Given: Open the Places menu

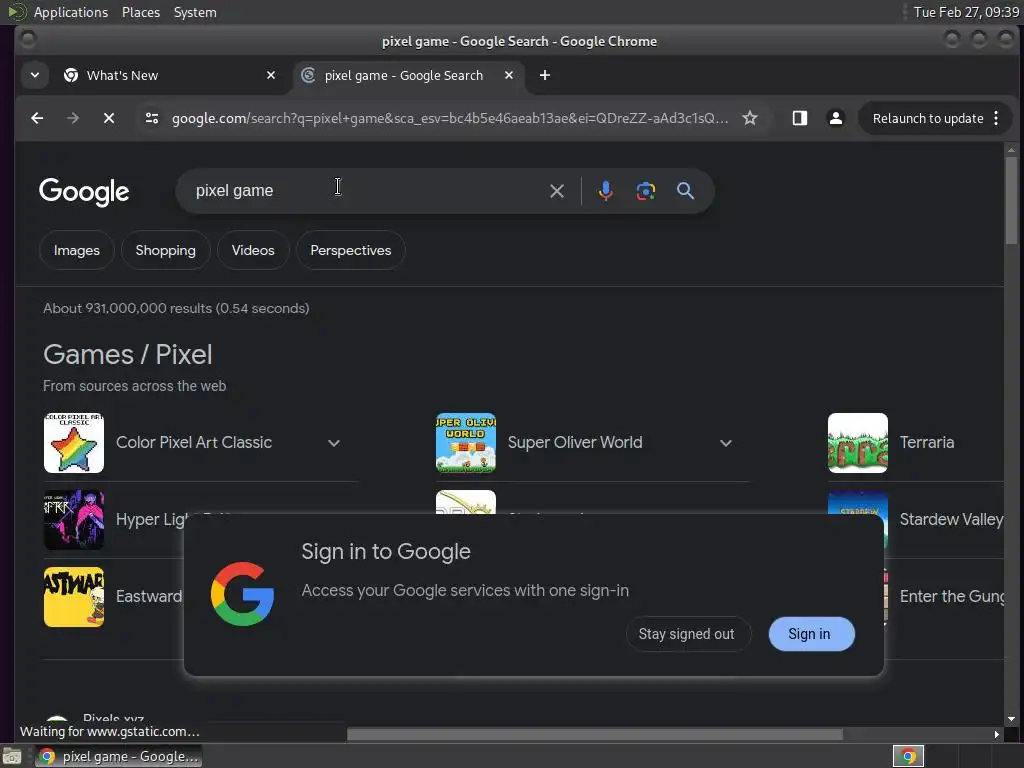Looking at the screenshot, I should click(x=140, y=12).
